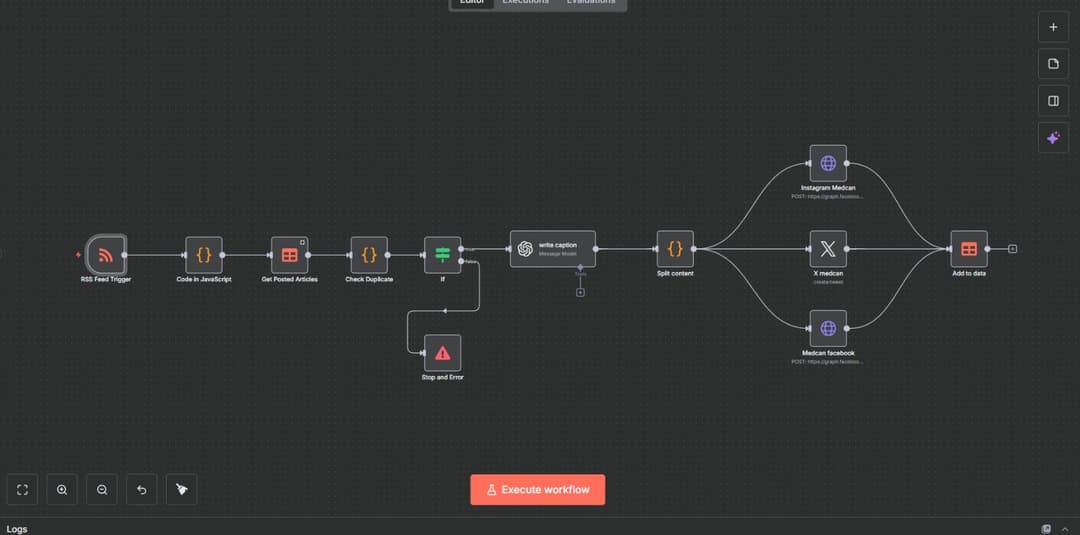Switch to the Executions tab
This screenshot has width=1080, height=535.
(525, 3)
